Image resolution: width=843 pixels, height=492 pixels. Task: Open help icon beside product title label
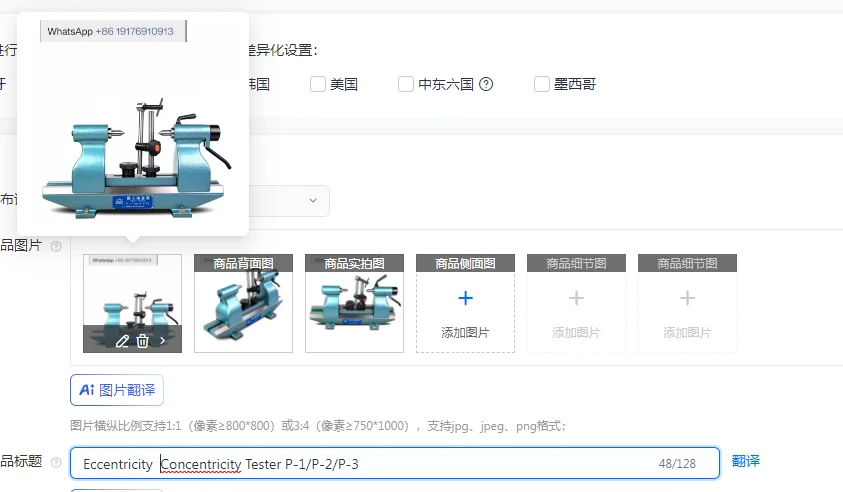point(56,462)
